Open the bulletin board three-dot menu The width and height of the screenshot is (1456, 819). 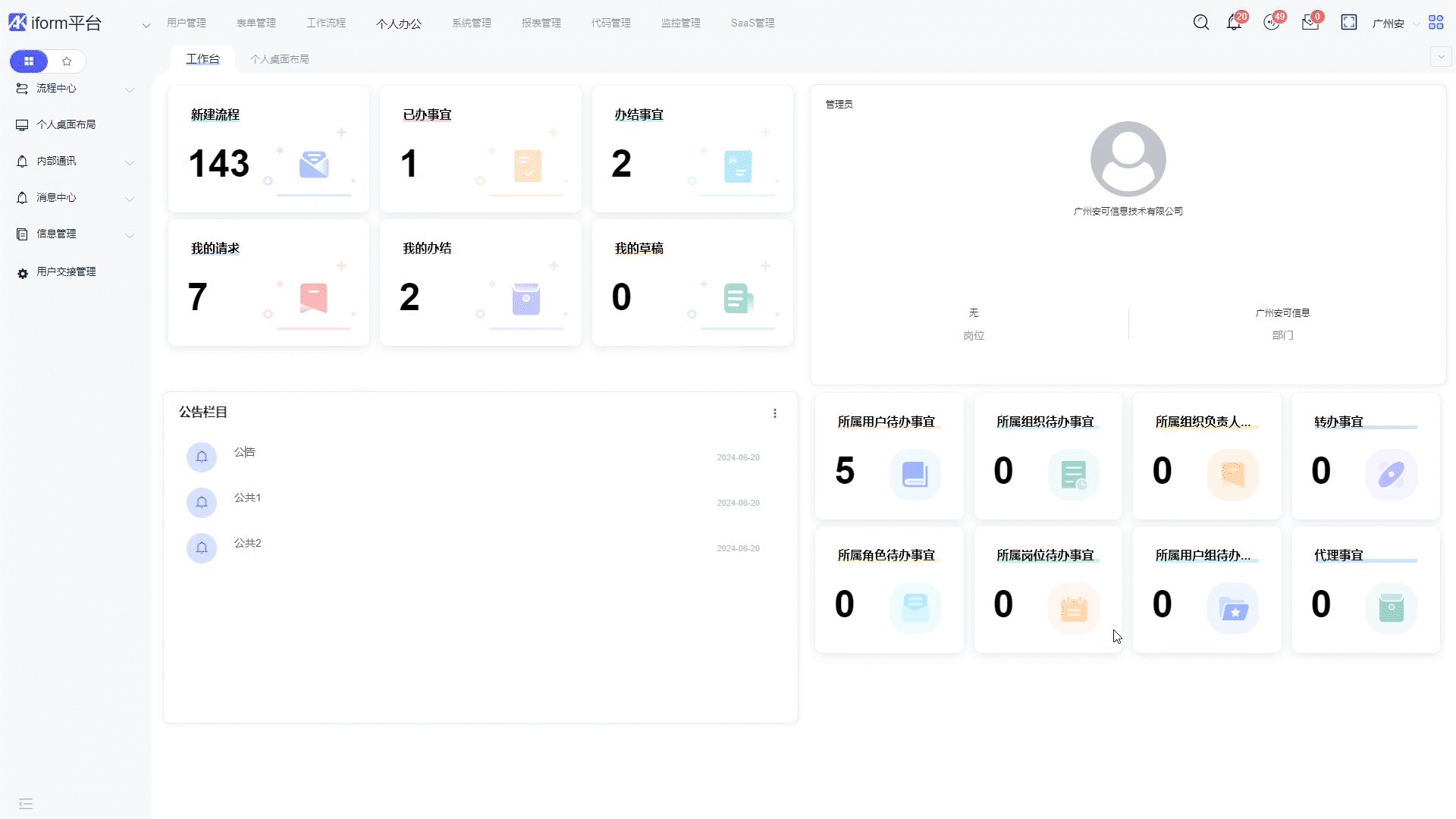(x=774, y=413)
